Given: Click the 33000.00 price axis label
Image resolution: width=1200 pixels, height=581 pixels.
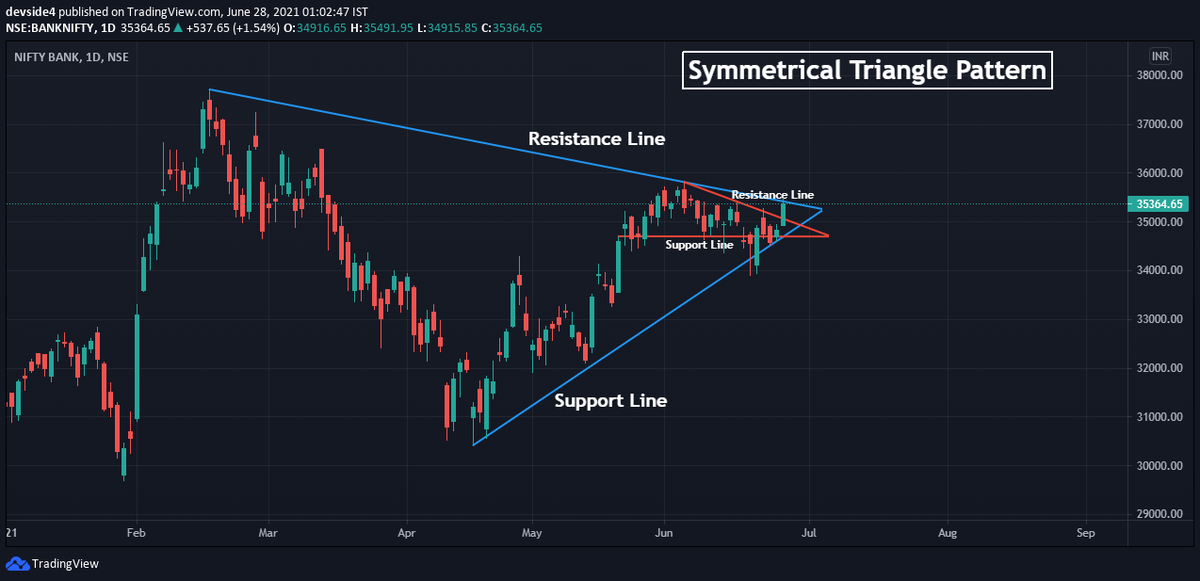Looking at the screenshot, I should 1160,320.
